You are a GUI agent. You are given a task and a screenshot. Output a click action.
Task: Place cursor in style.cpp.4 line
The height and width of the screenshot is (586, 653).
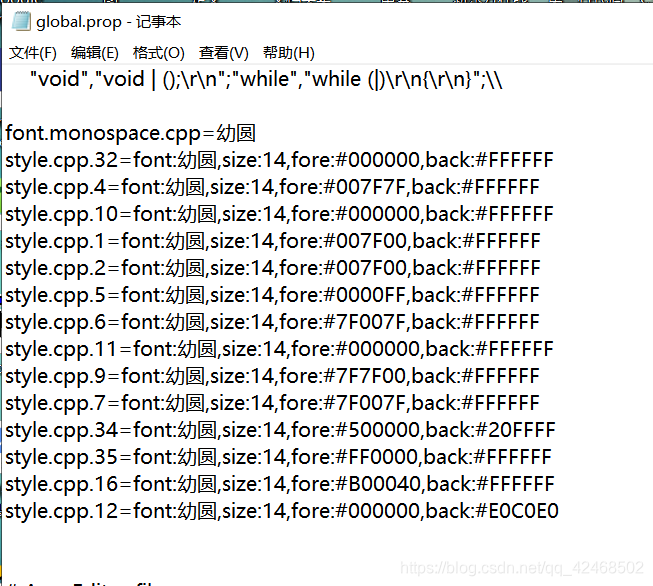coord(272,187)
